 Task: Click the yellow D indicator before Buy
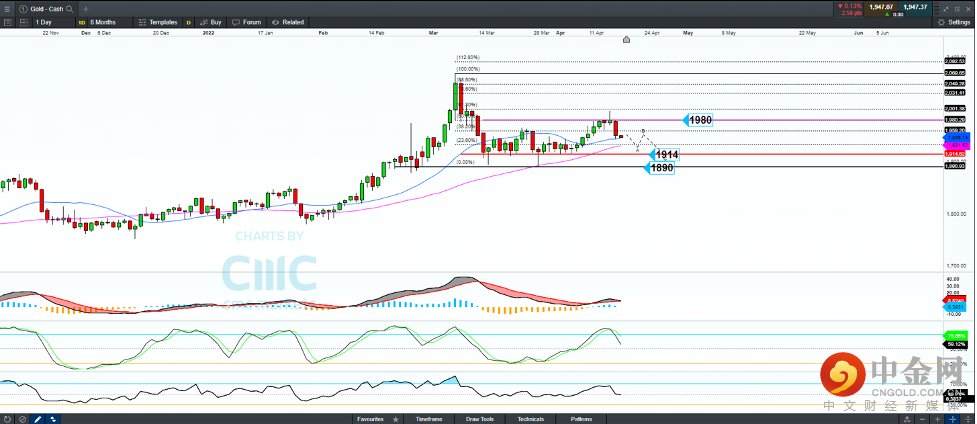point(189,22)
